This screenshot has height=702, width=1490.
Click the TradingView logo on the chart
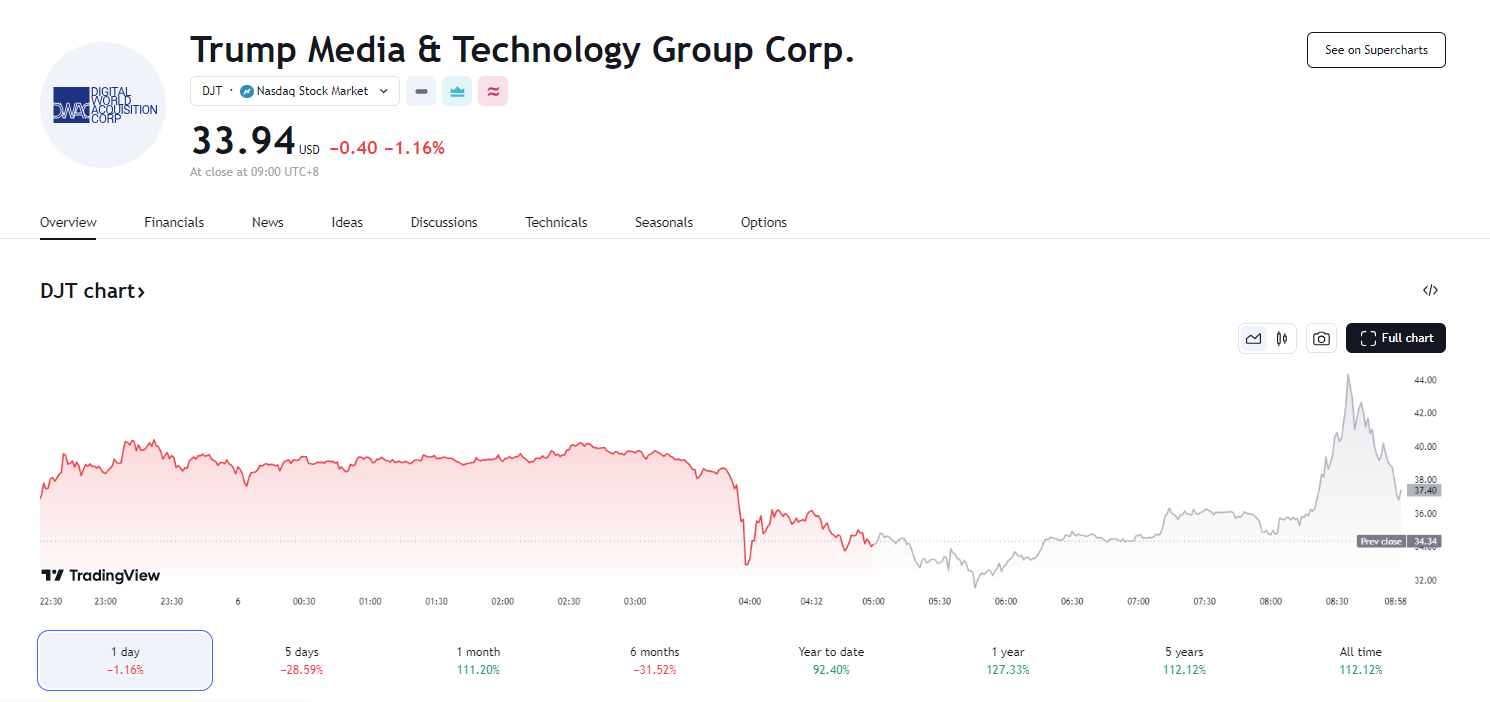click(100, 575)
